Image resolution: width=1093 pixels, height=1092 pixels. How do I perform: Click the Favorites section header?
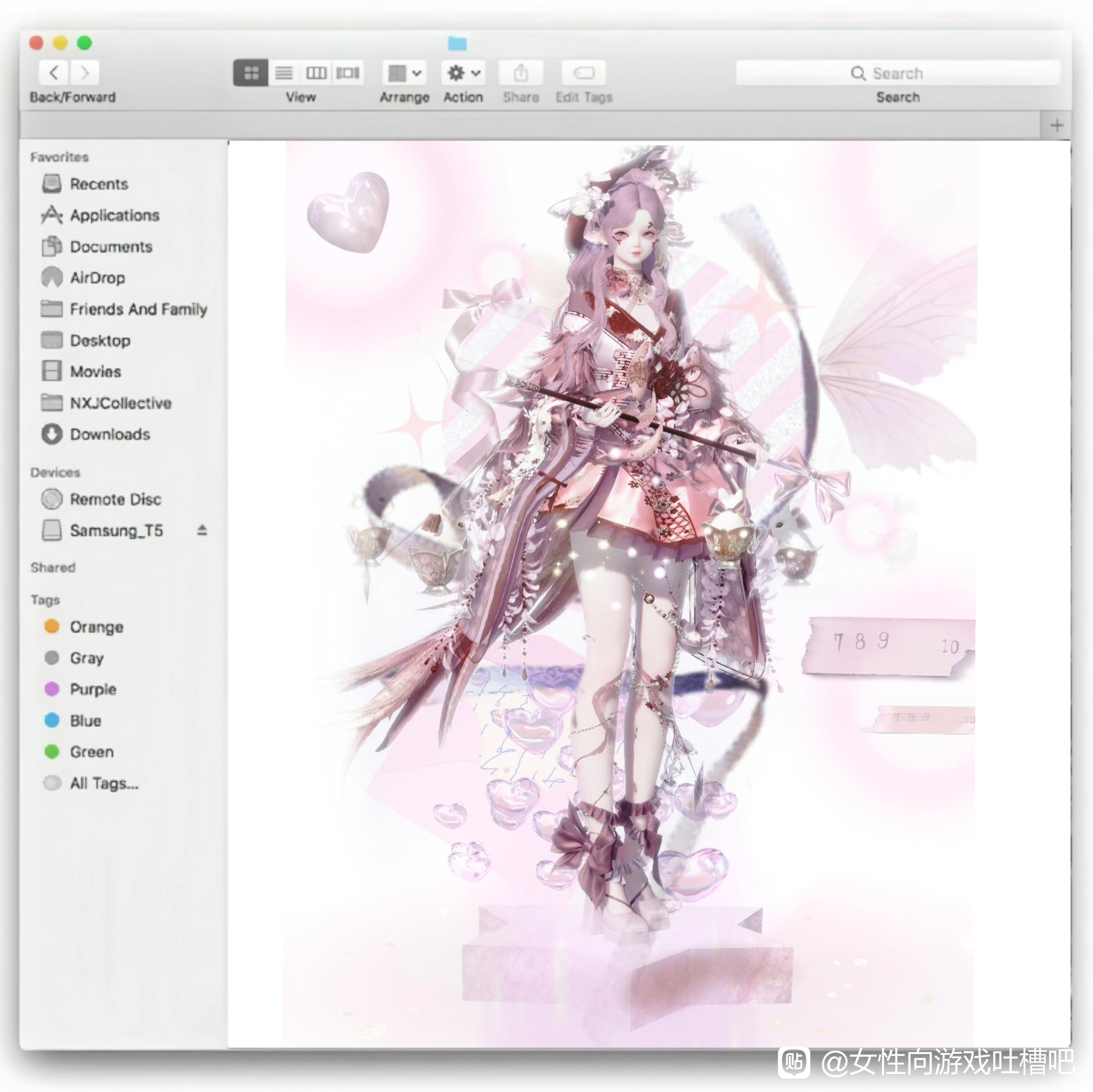click(59, 157)
